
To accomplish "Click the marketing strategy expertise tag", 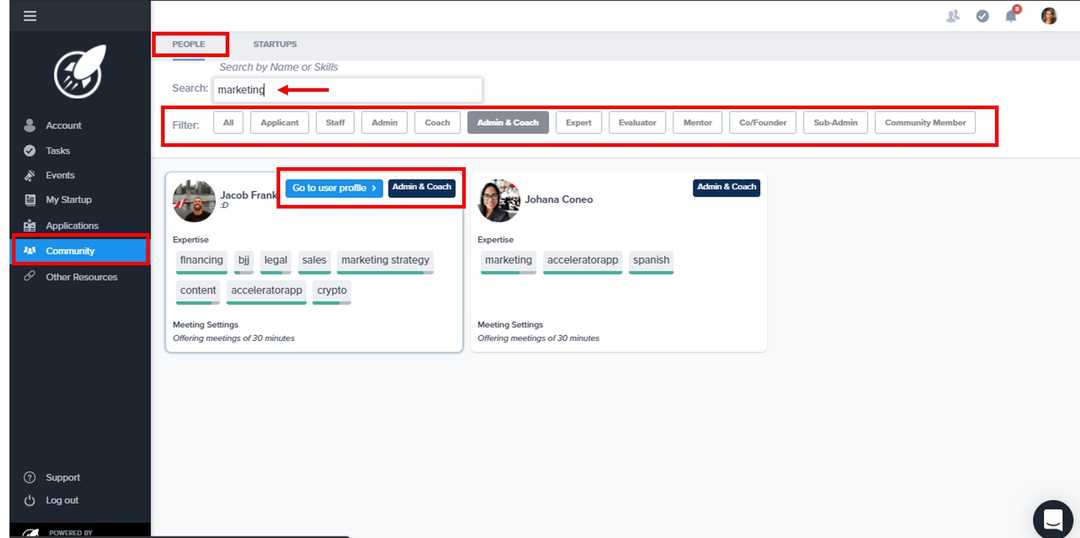I will click(x=385, y=260).
